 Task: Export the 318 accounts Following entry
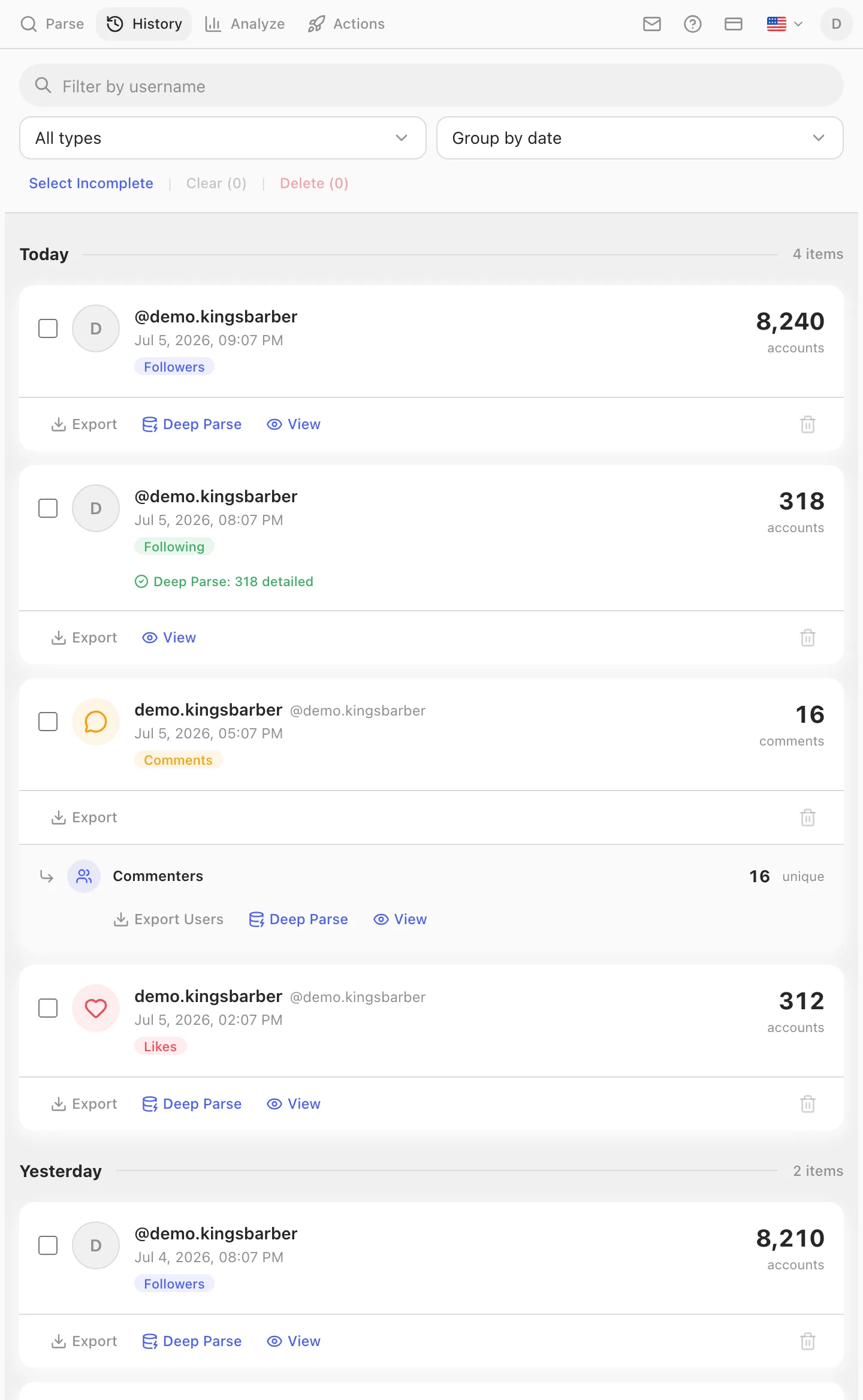[x=85, y=638]
